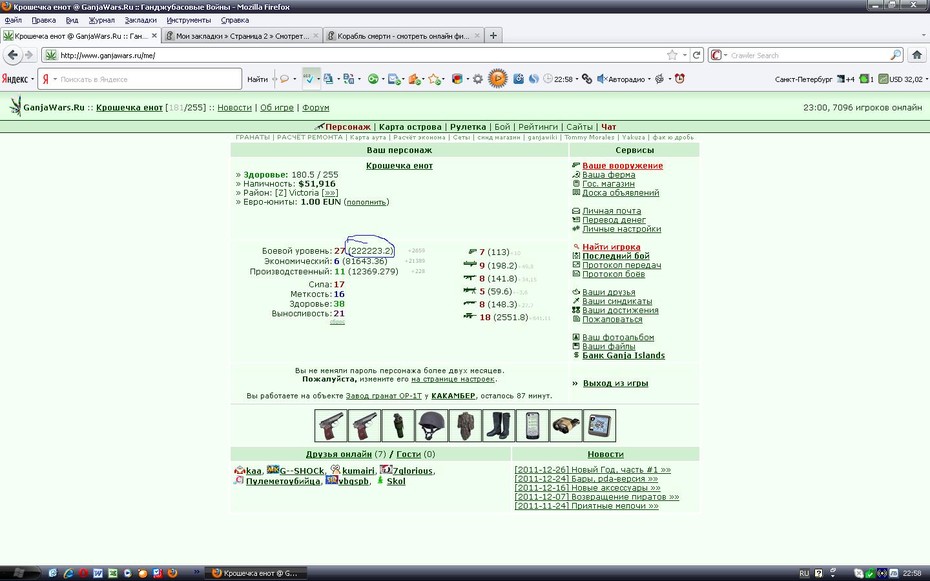Switch to Крошечка енот taskbar window button

pos(257,573)
